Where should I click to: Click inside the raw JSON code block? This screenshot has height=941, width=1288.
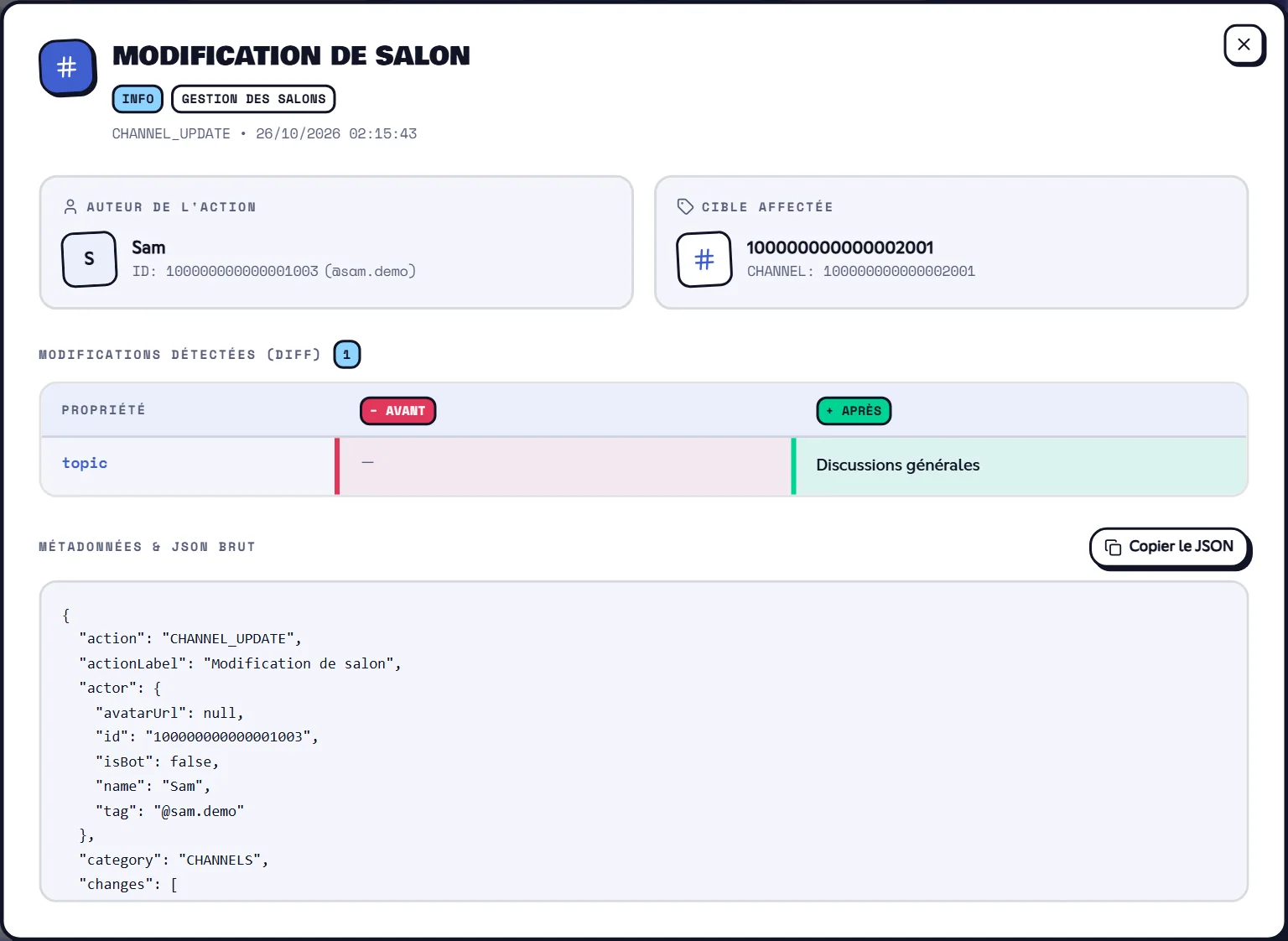click(644, 741)
